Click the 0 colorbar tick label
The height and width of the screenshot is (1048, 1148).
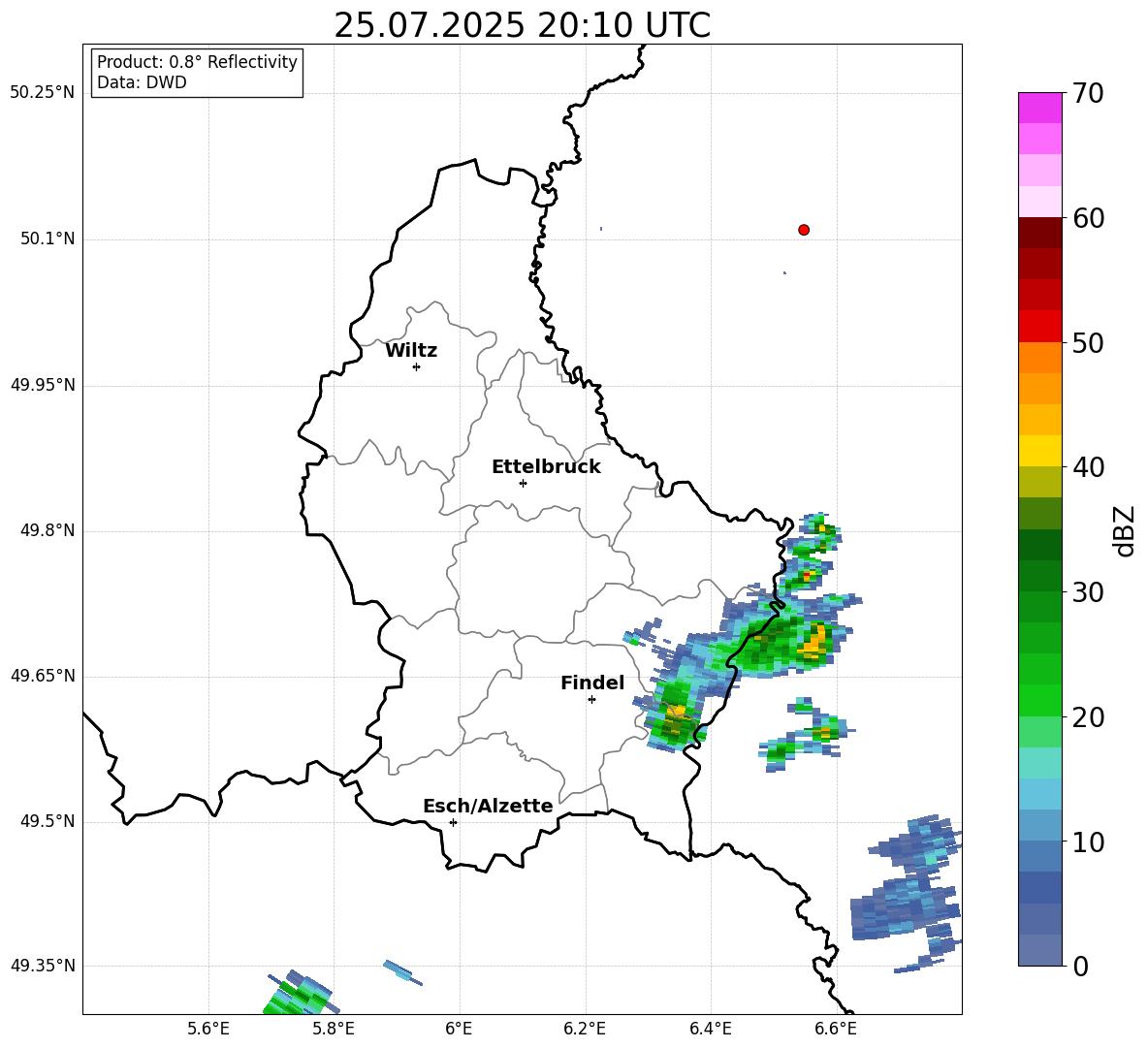point(1080,966)
